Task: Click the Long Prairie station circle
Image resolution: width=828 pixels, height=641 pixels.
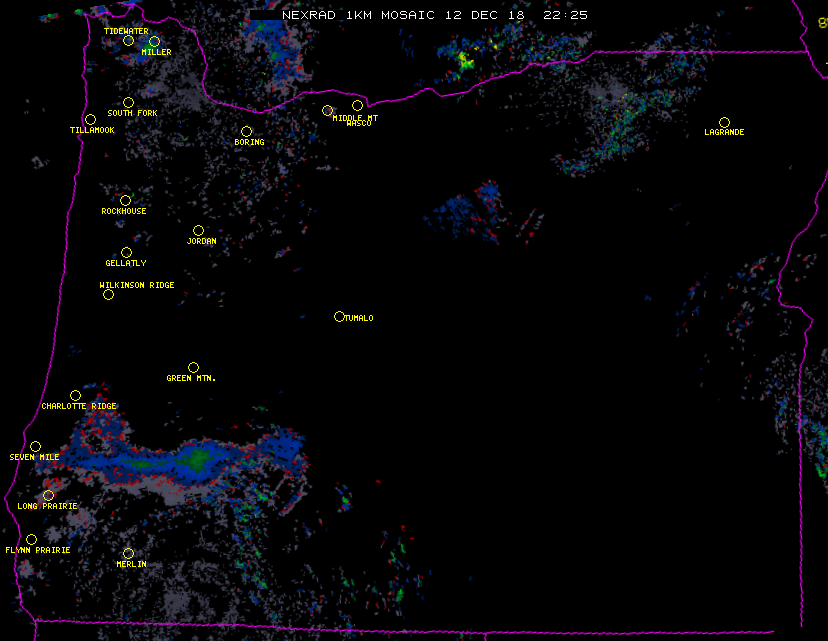Action: click(x=48, y=496)
